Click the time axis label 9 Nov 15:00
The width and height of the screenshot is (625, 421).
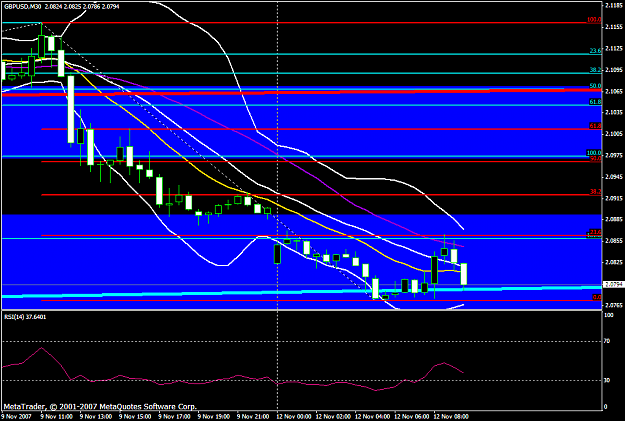pos(136,417)
